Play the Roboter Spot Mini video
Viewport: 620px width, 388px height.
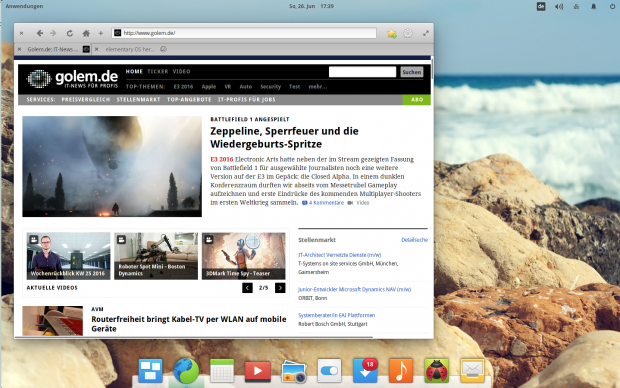tap(156, 256)
